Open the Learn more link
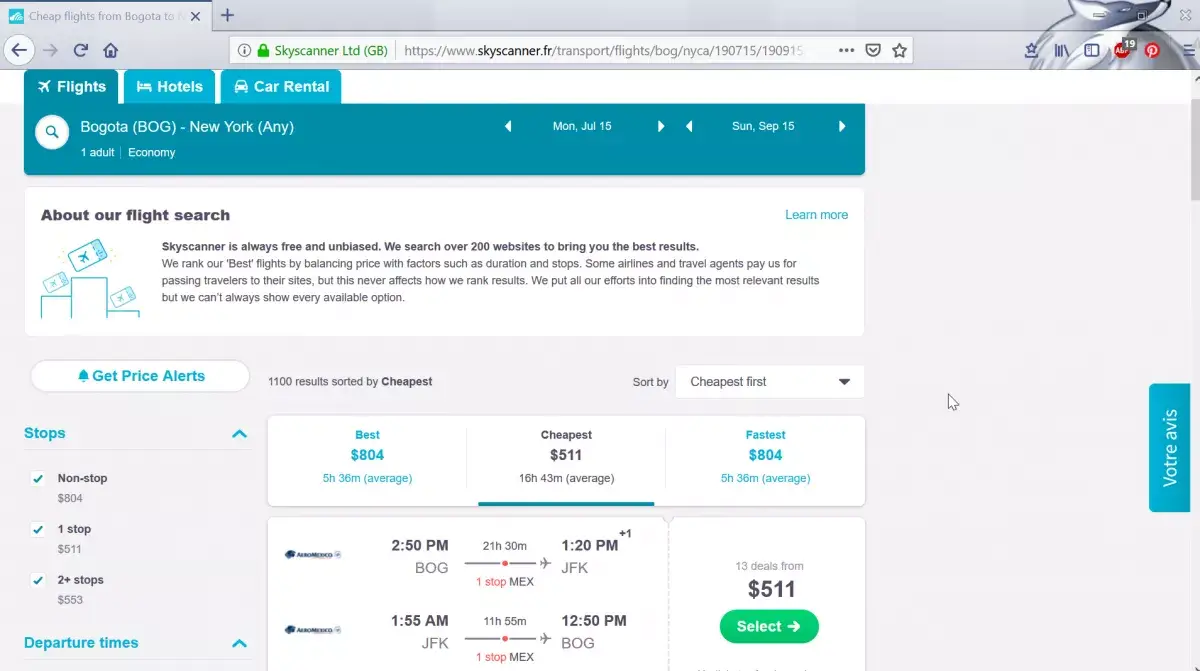This screenshot has height=671, width=1200. tap(816, 215)
